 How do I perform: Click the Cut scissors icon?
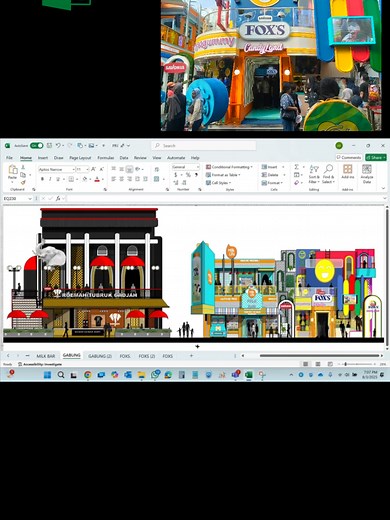23,167
